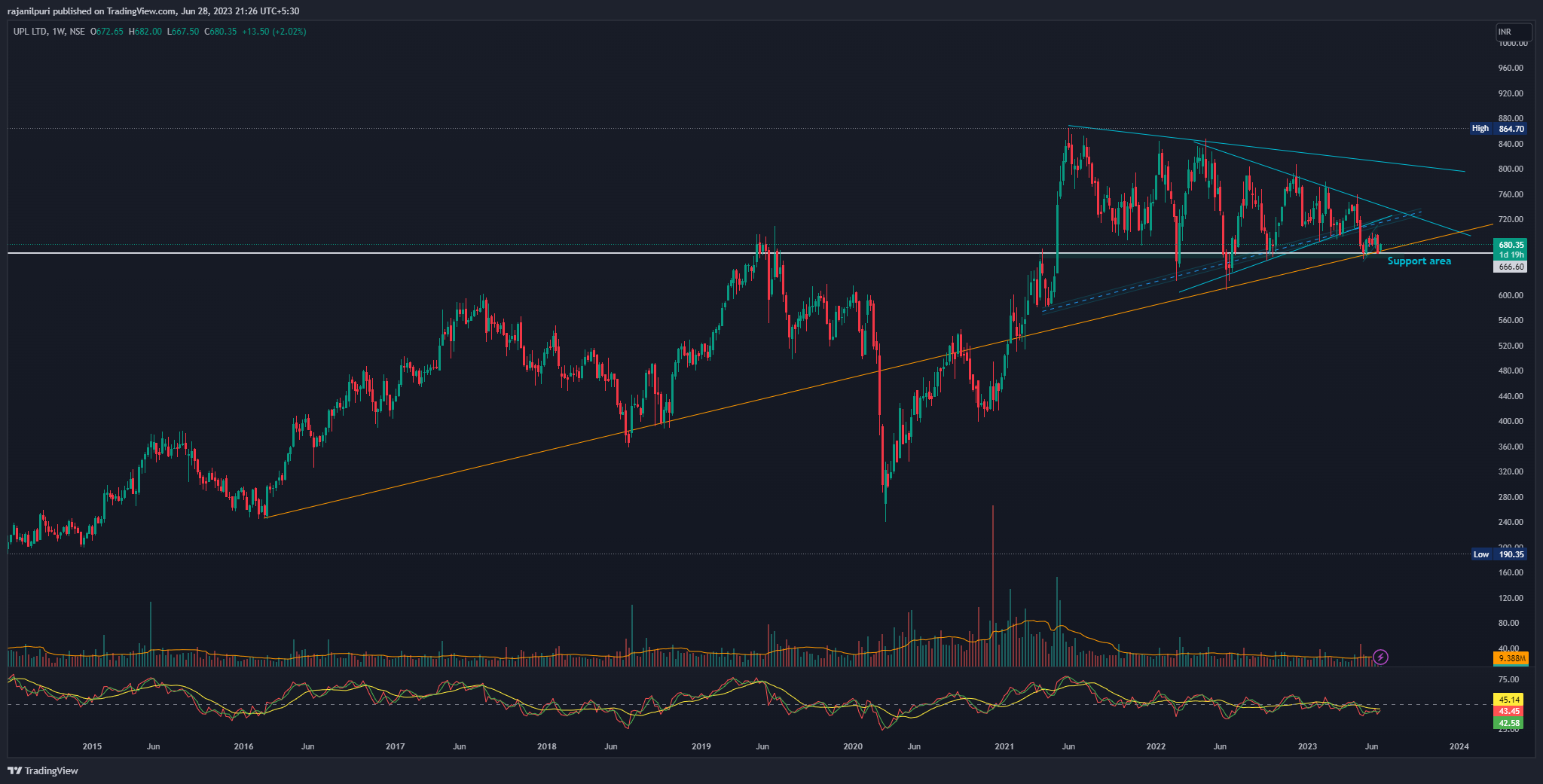The image size is (1543, 784).
Task: Click the red indicator value 43.45
Action: click(x=1508, y=711)
